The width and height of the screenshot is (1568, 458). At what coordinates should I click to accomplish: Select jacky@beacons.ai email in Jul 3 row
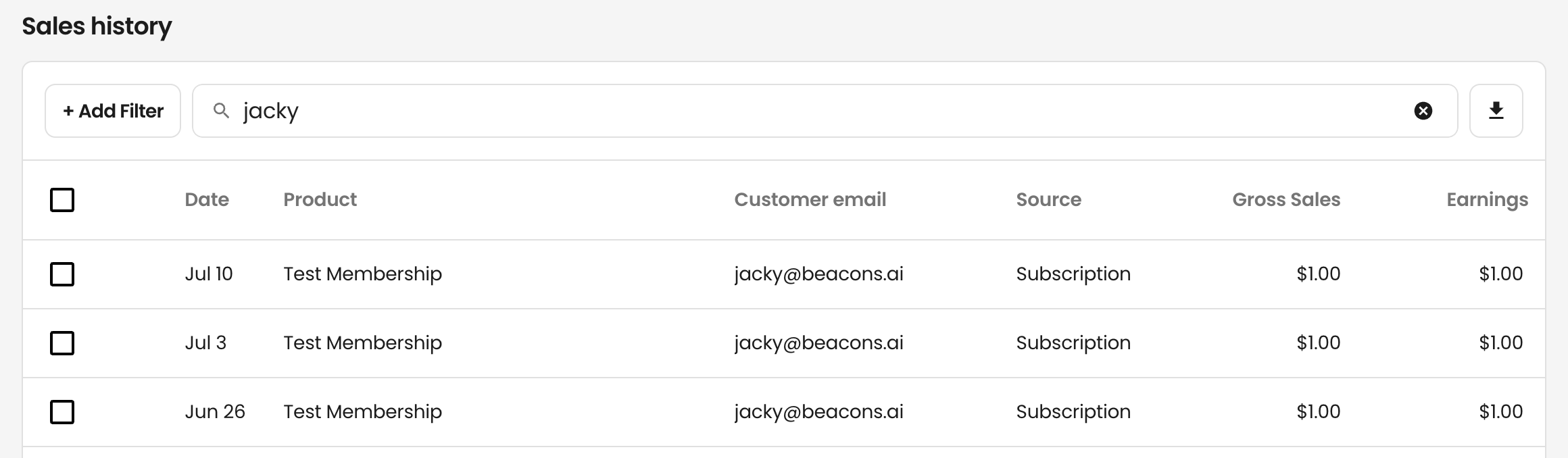tap(818, 343)
